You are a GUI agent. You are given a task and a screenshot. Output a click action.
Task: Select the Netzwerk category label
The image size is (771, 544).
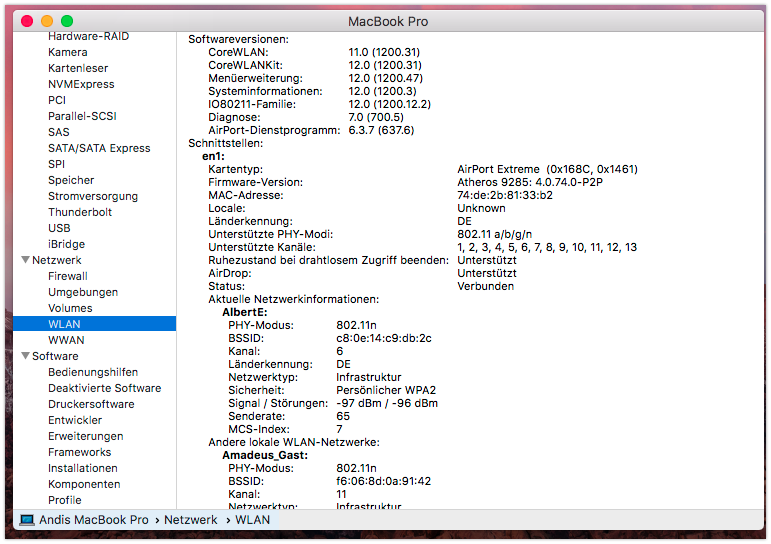tap(57, 260)
